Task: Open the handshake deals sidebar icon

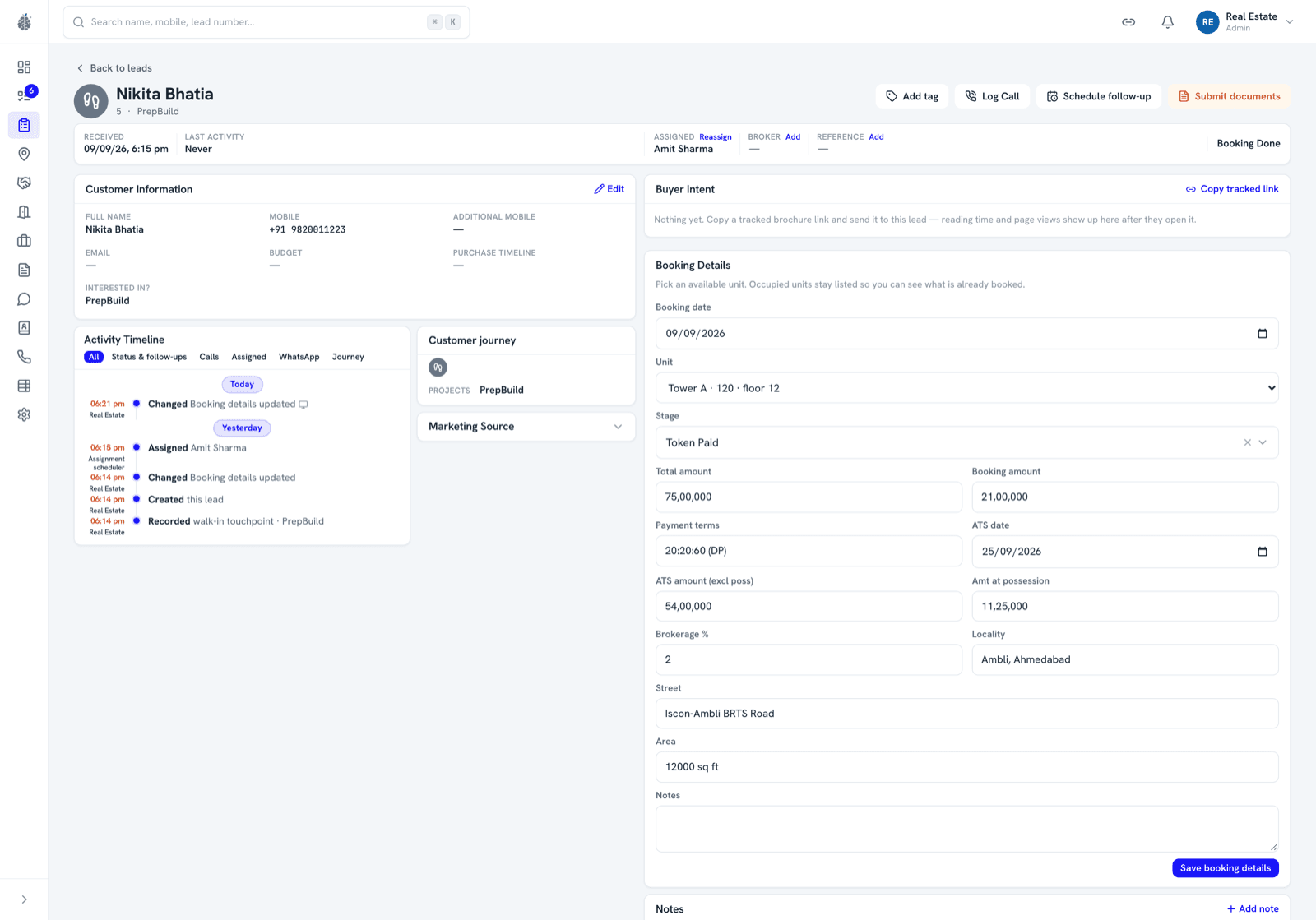Action: click(x=24, y=183)
